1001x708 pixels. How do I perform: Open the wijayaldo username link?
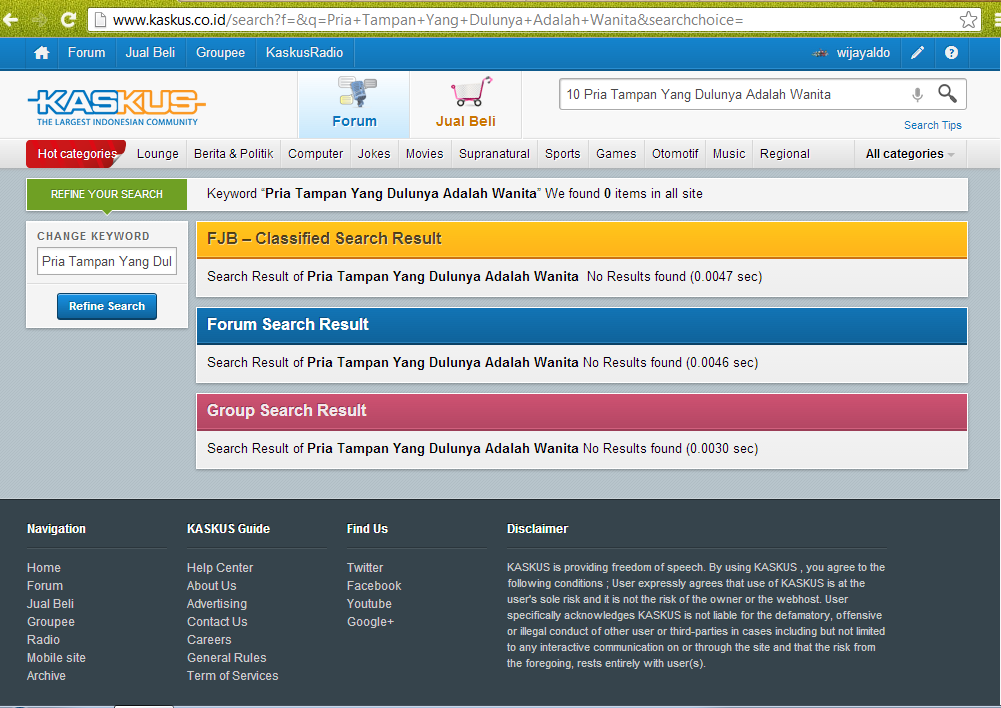click(863, 53)
